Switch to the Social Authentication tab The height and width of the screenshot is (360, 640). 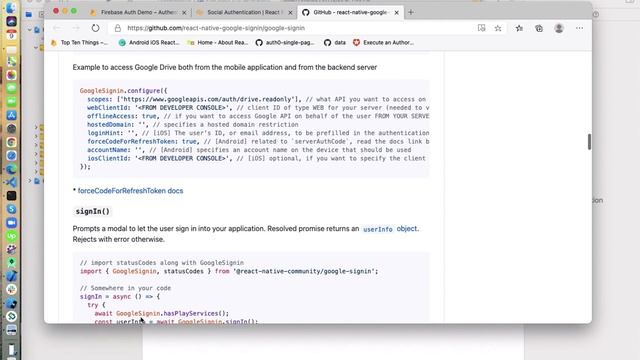(x=244, y=13)
